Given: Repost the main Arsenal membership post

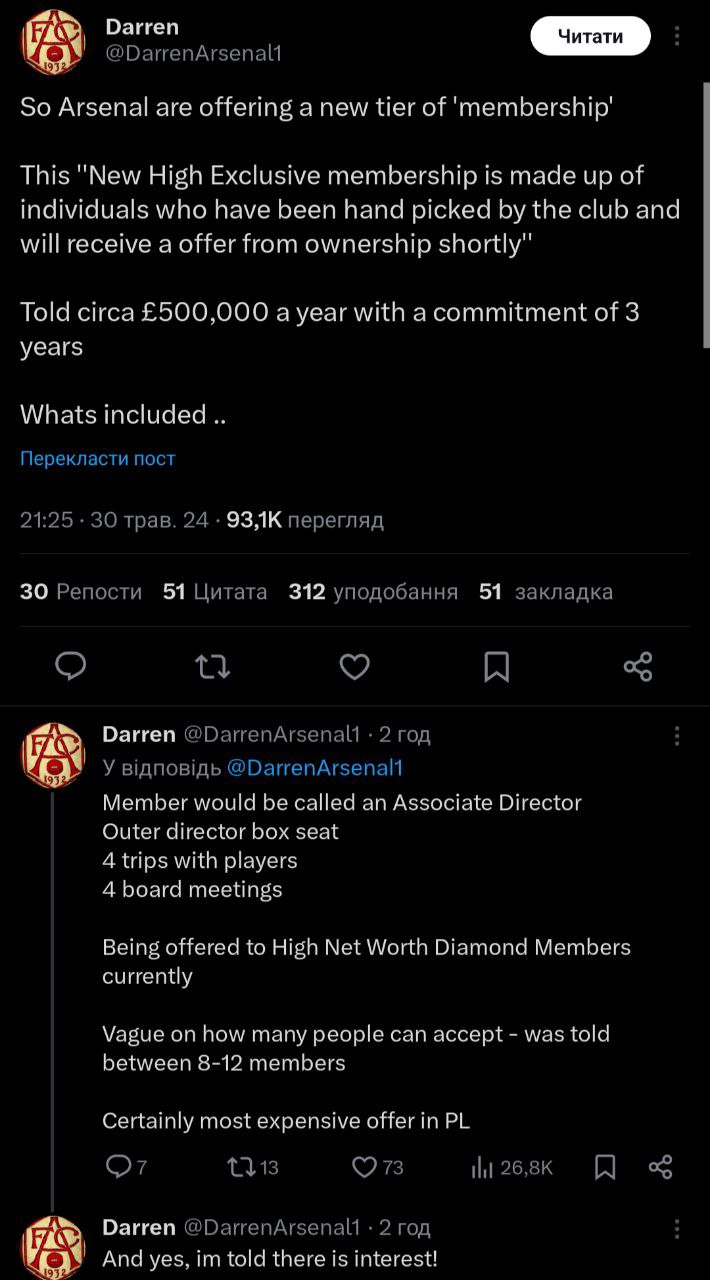Looking at the screenshot, I should tap(212, 666).
